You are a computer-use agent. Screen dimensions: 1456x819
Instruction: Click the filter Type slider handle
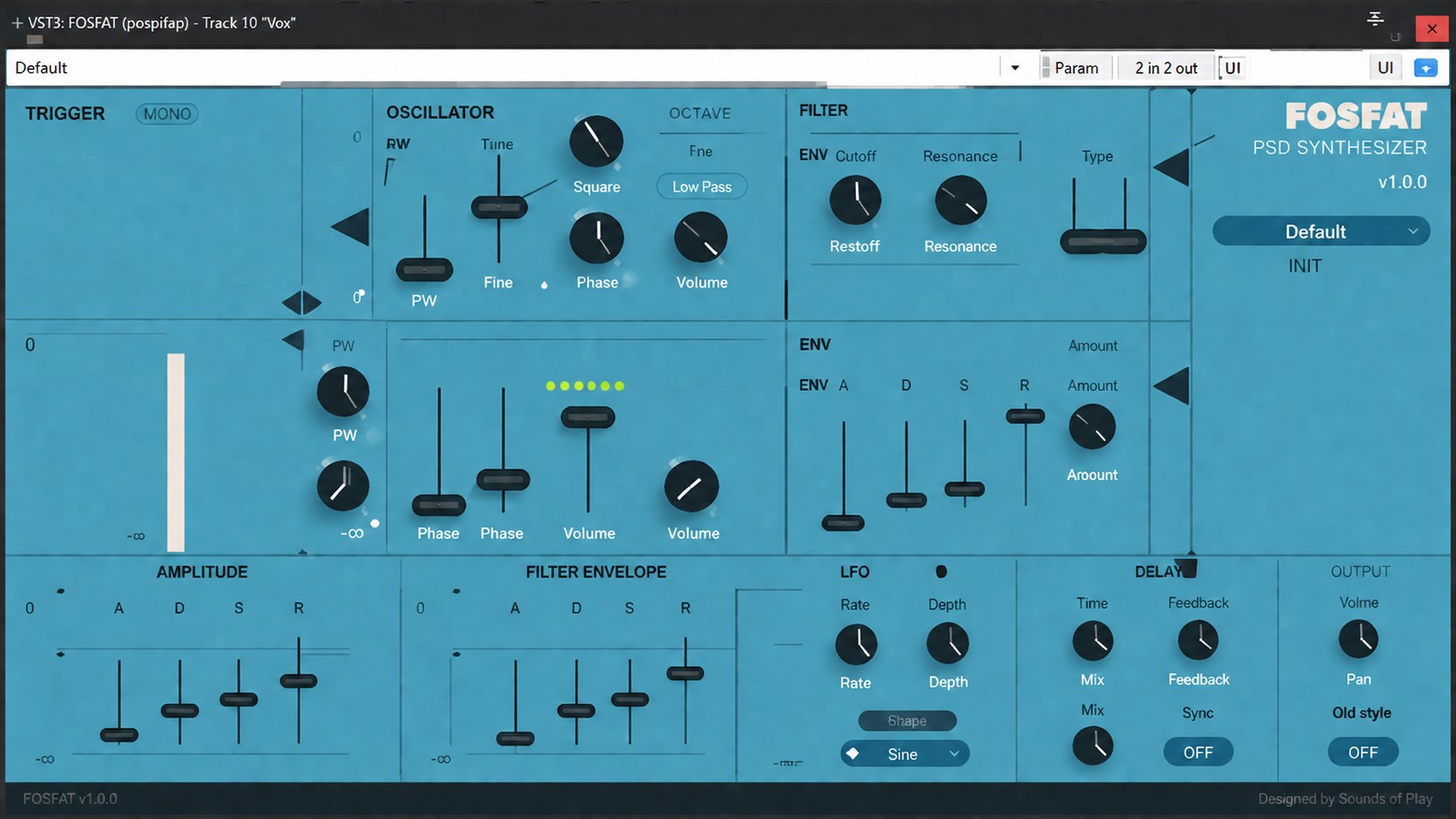point(1102,242)
